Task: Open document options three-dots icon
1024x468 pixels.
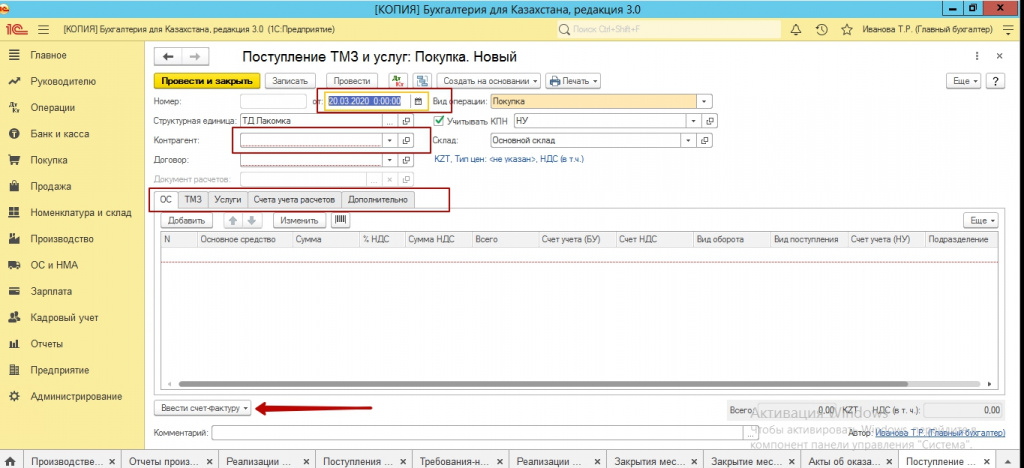Action: (977, 57)
